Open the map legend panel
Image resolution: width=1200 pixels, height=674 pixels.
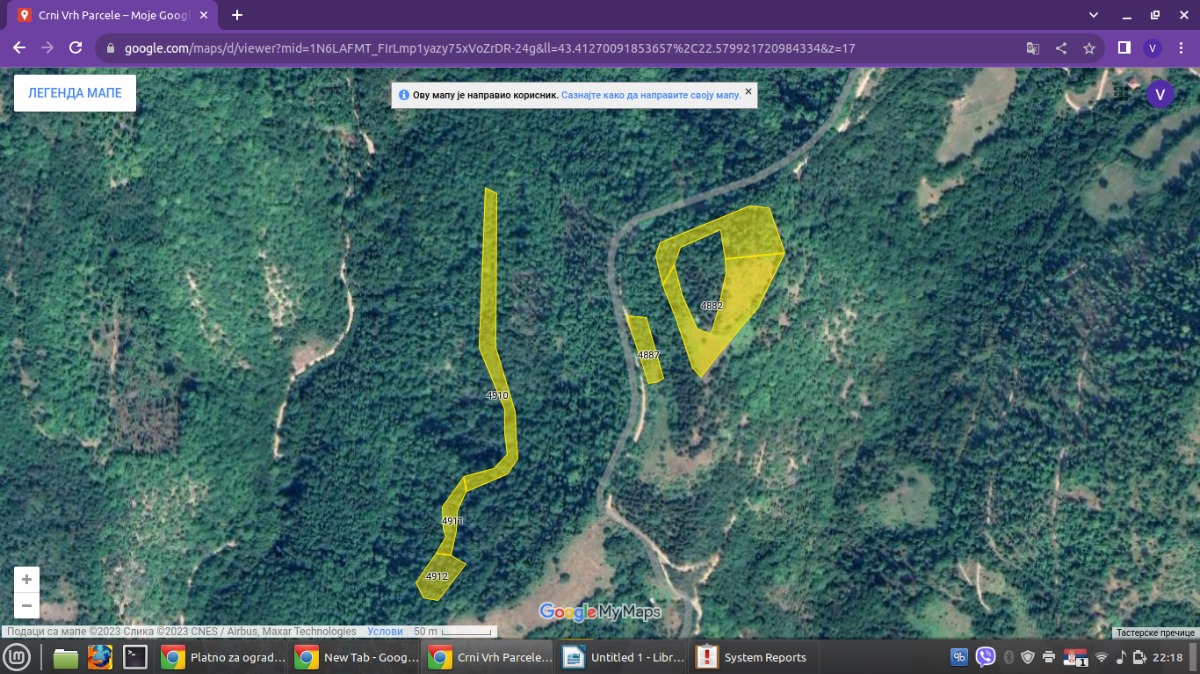(75, 93)
